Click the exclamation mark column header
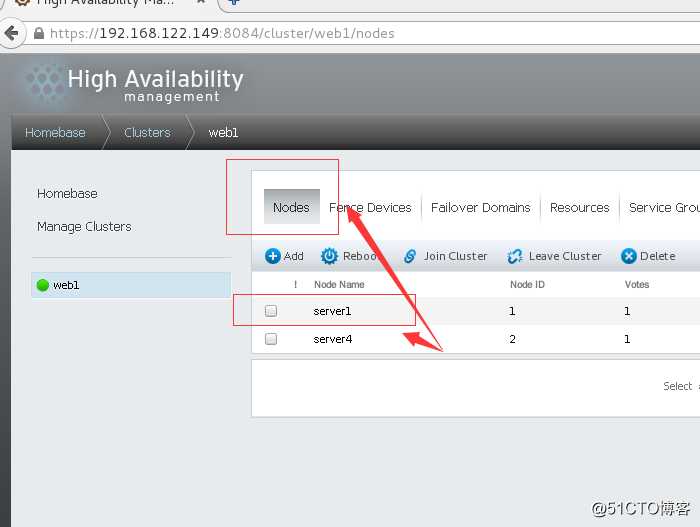700x527 pixels. [x=296, y=284]
